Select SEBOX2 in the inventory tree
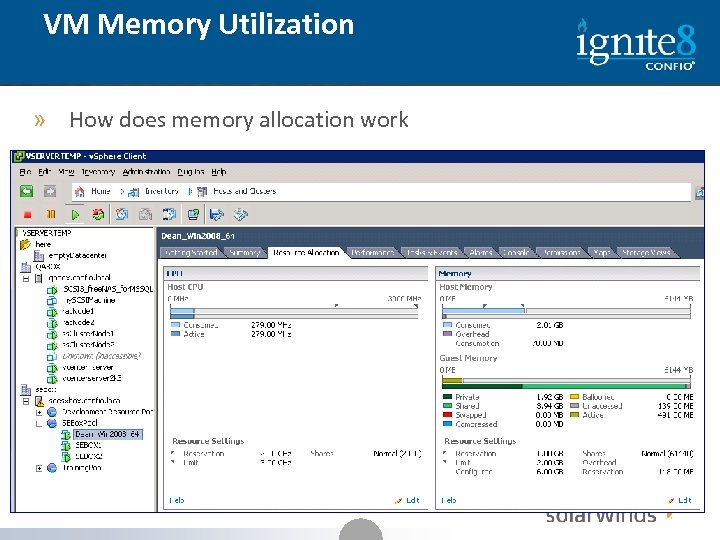 coord(89,456)
